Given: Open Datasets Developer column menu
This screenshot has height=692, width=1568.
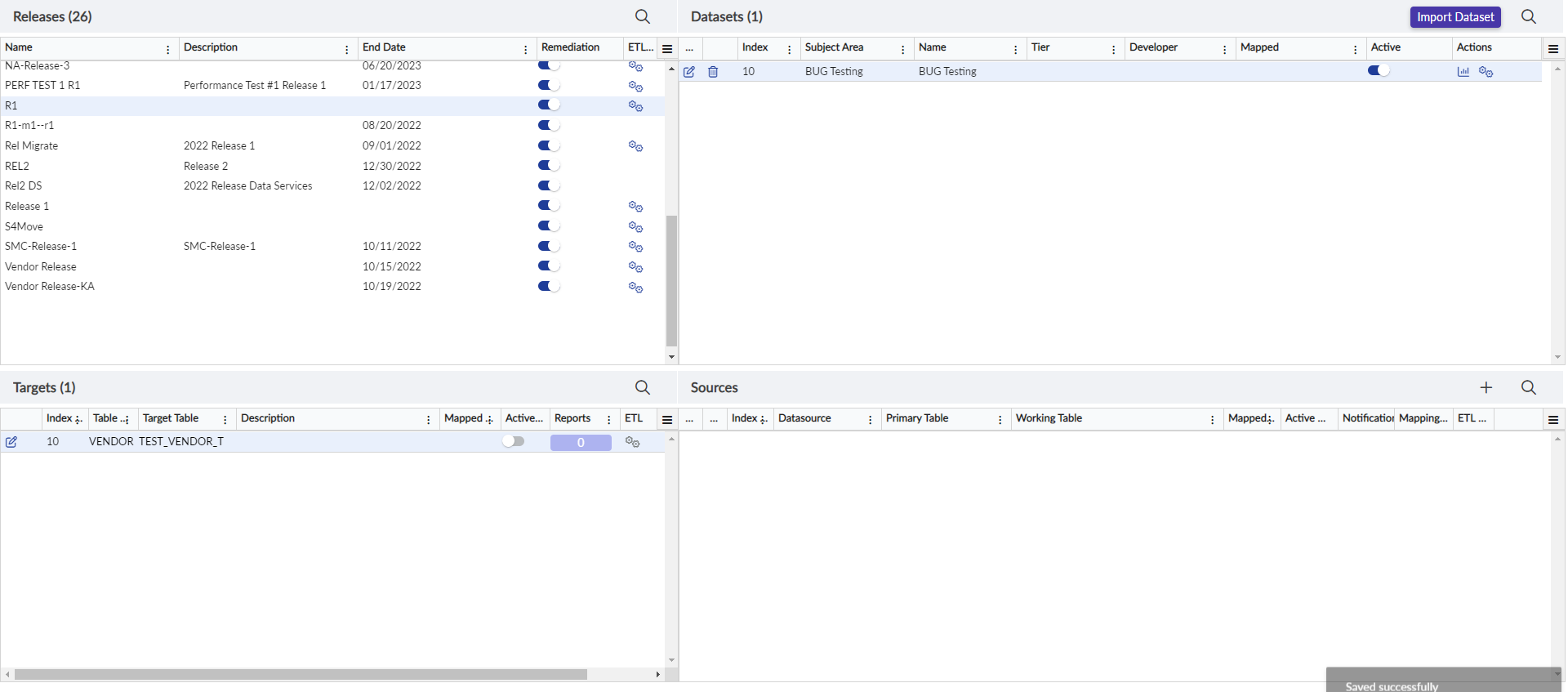Looking at the screenshot, I should click(x=1225, y=50).
